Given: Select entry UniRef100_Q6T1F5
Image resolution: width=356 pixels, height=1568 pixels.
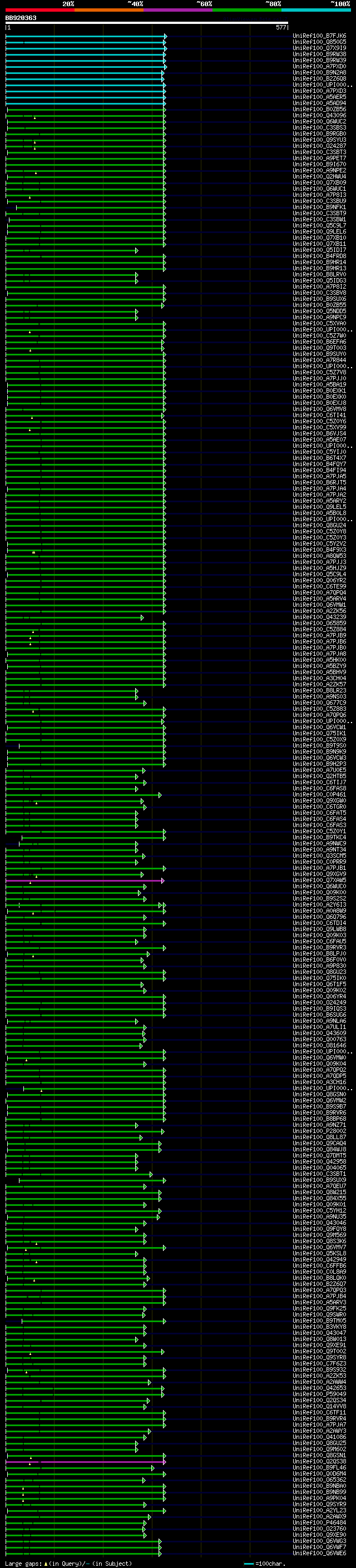Looking at the screenshot, I should click(319, 983).
